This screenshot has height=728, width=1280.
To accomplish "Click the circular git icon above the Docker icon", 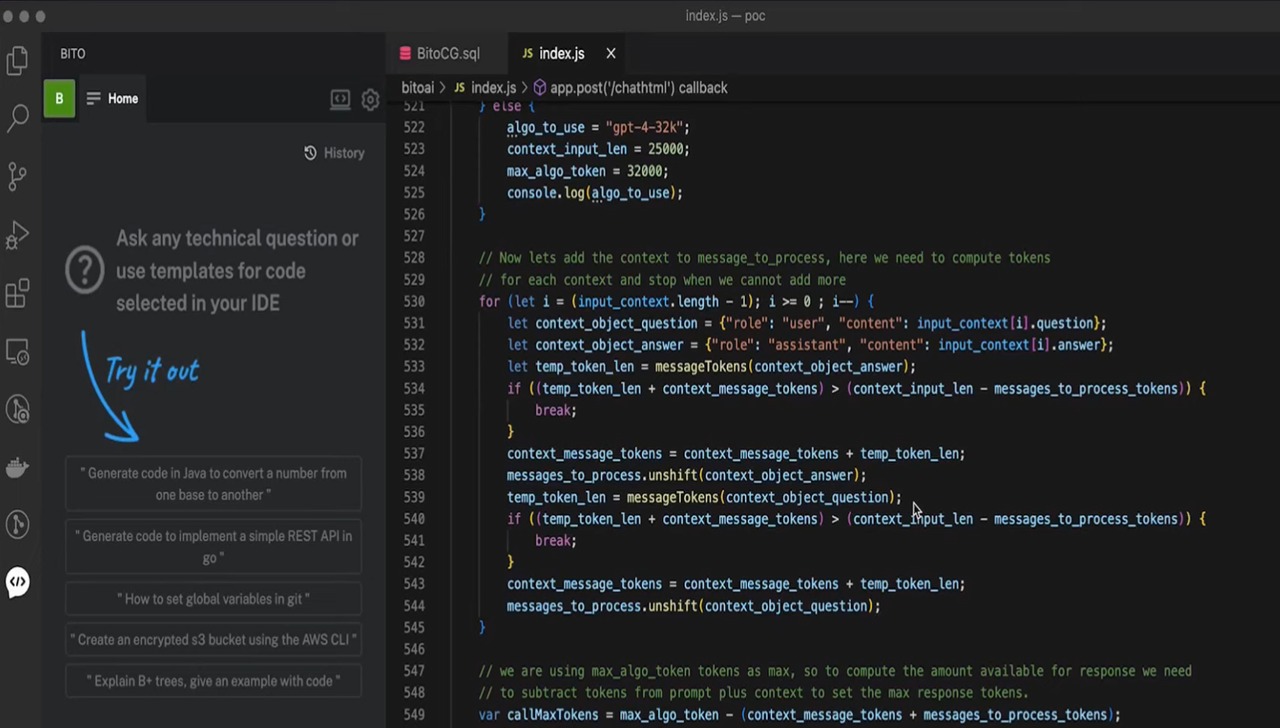I will pyautogui.click(x=17, y=409).
